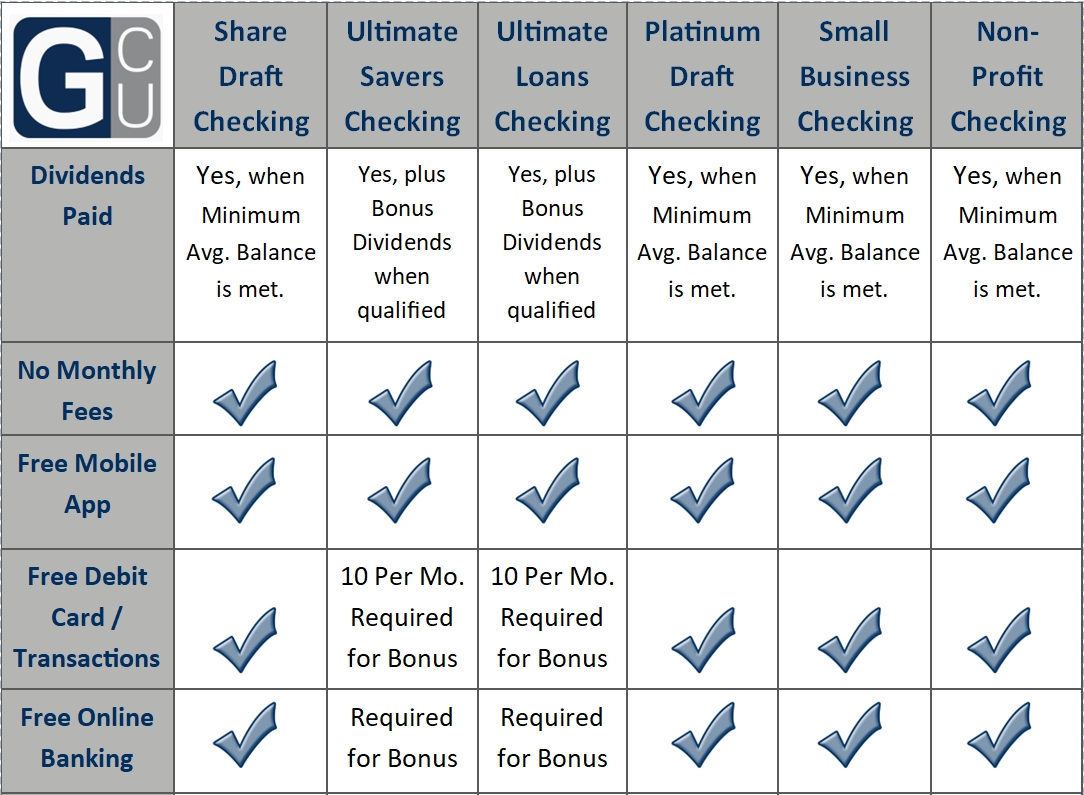Click the GCU logo

click(87, 77)
